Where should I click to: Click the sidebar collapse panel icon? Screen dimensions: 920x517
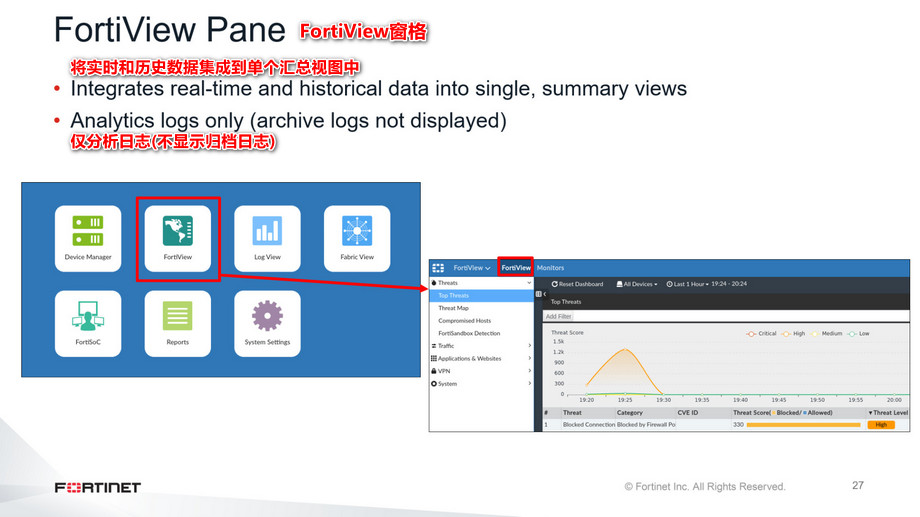[539, 293]
